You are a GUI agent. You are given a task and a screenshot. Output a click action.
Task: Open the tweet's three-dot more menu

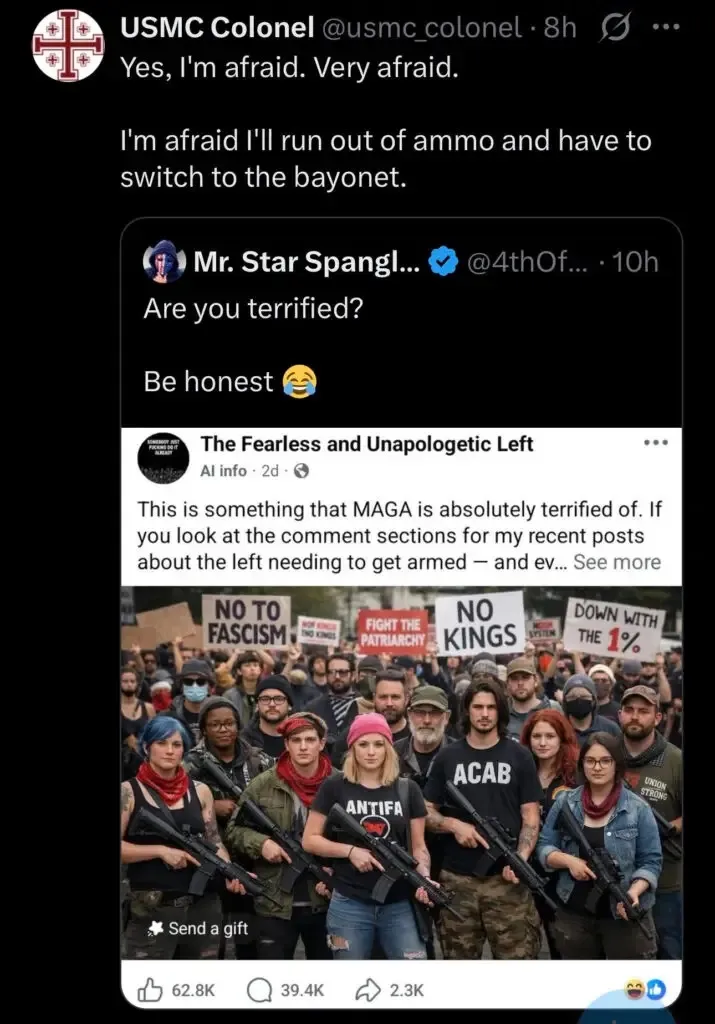tap(665, 28)
